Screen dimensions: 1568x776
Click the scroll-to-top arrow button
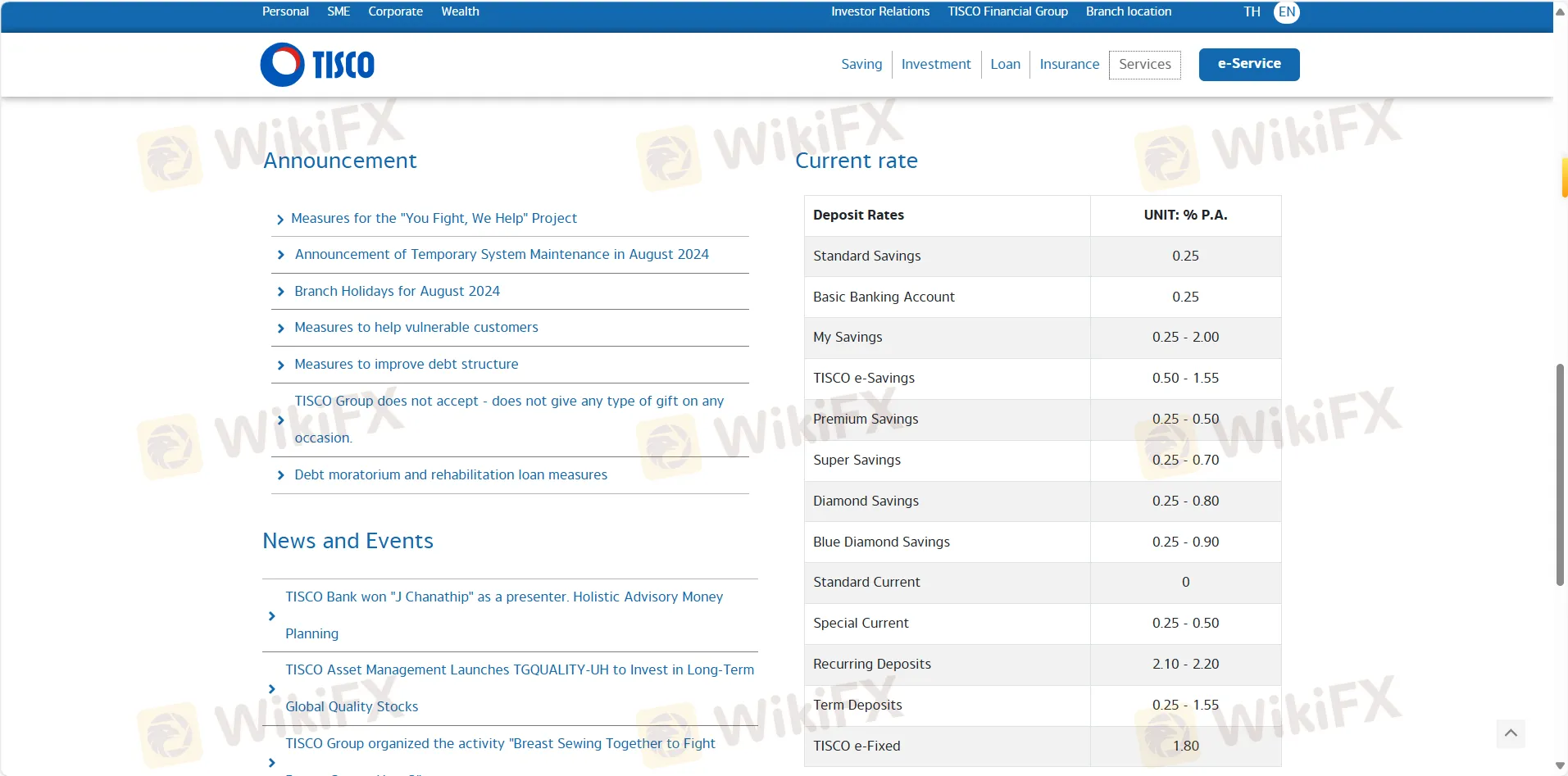[1511, 733]
